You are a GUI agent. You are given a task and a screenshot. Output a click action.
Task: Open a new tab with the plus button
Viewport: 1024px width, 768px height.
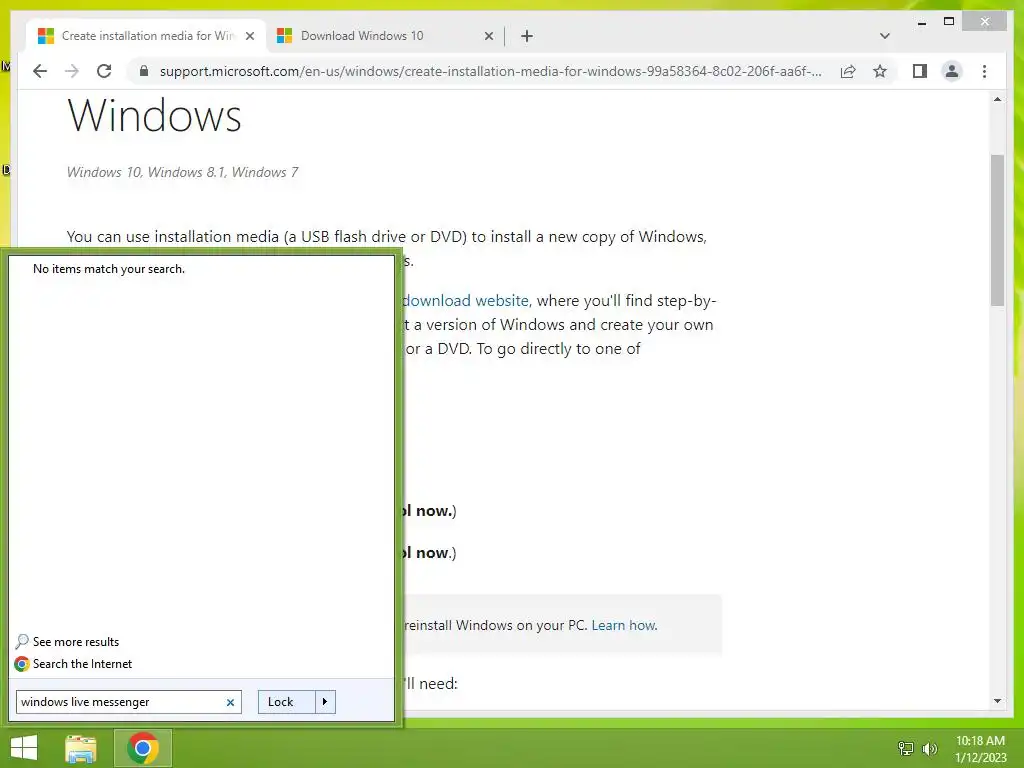pos(527,36)
